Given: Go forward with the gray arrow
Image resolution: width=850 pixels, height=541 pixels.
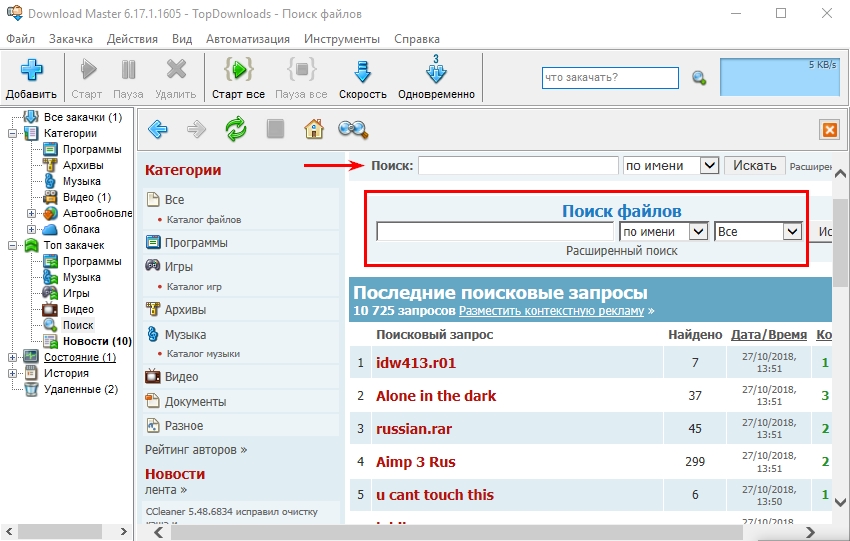Looking at the screenshot, I should click(196, 129).
